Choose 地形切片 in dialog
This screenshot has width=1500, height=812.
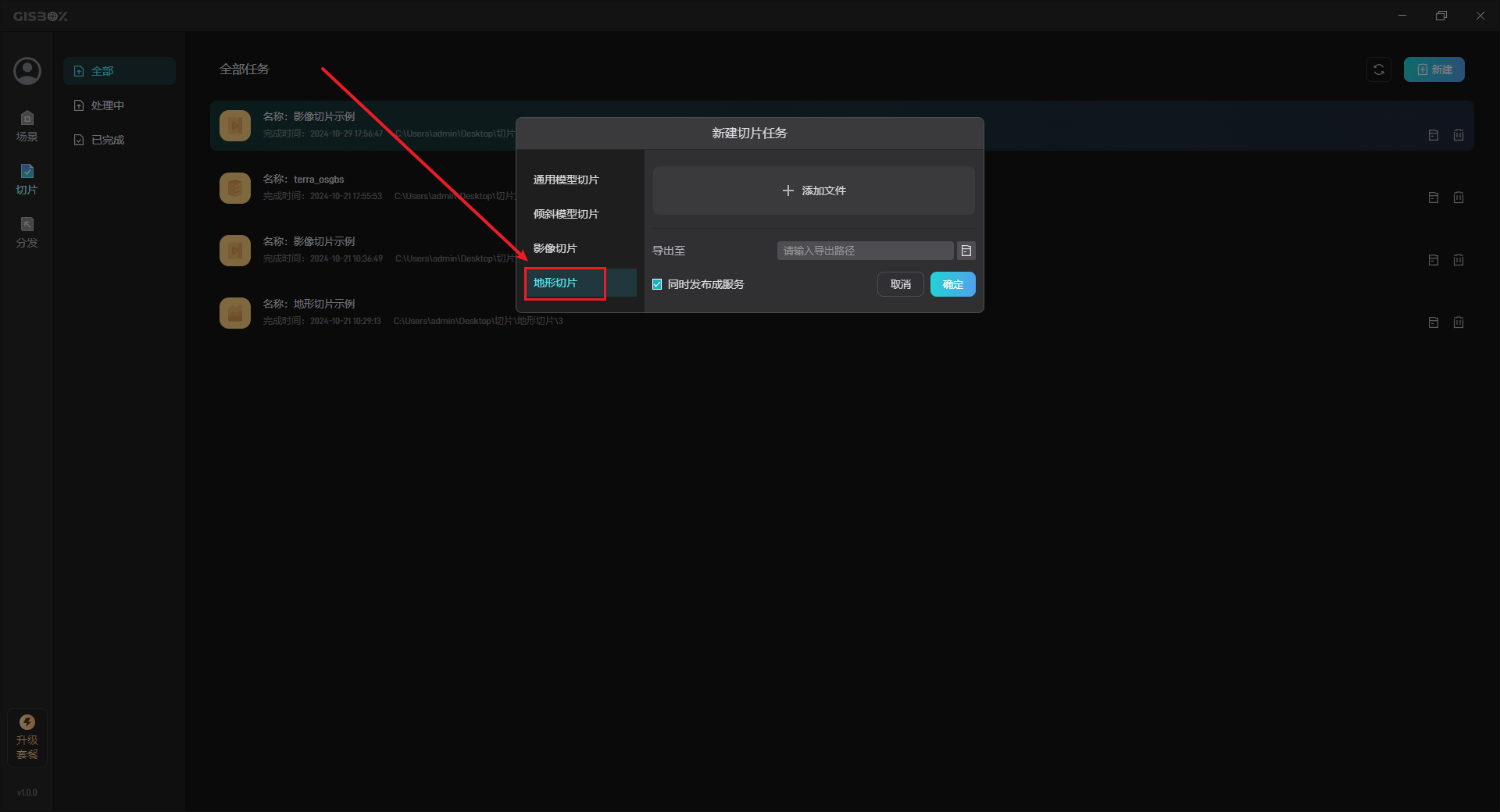point(580,283)
